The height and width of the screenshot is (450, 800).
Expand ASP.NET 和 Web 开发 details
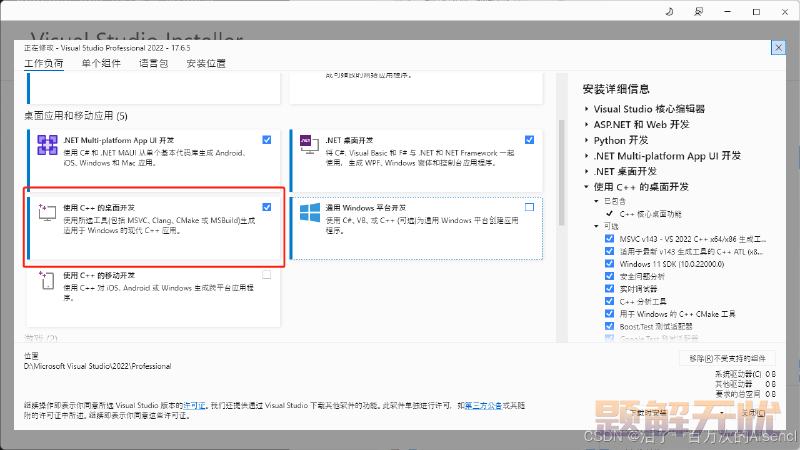coord(587,124)
